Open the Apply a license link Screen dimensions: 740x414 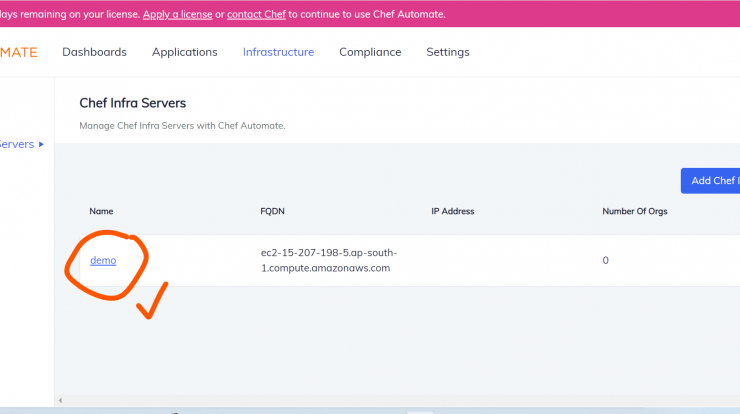pos(177,14)
